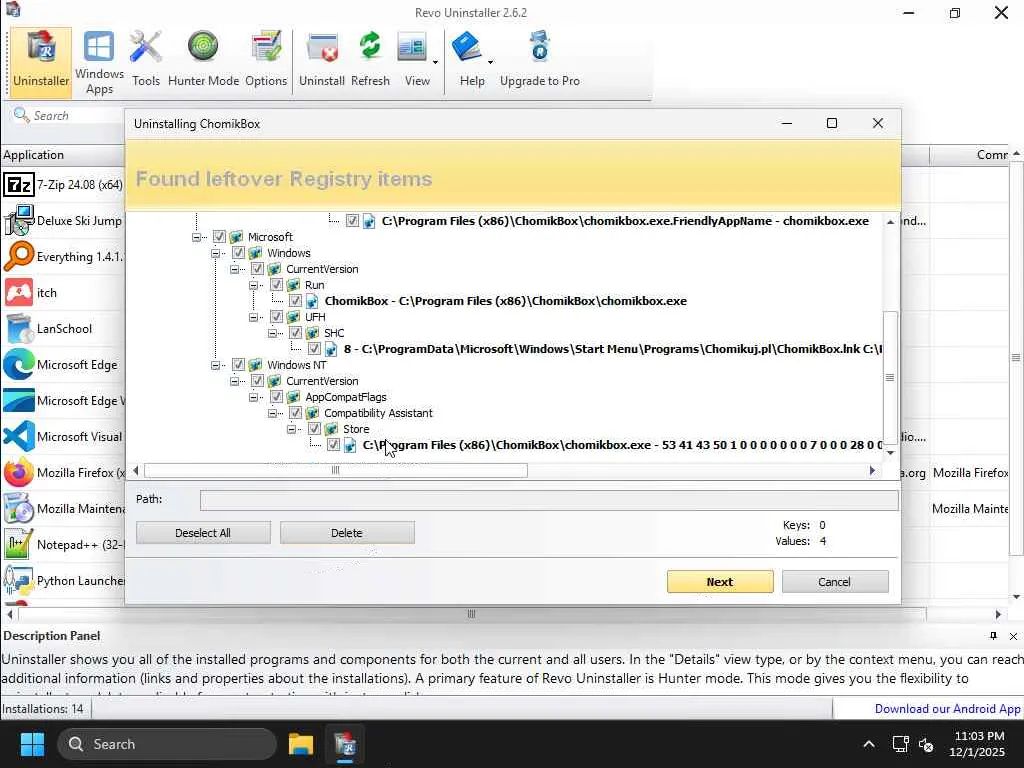
Task: Click the registry tree horizontal scrollbar thumb
Action: [x=336, y=470]
